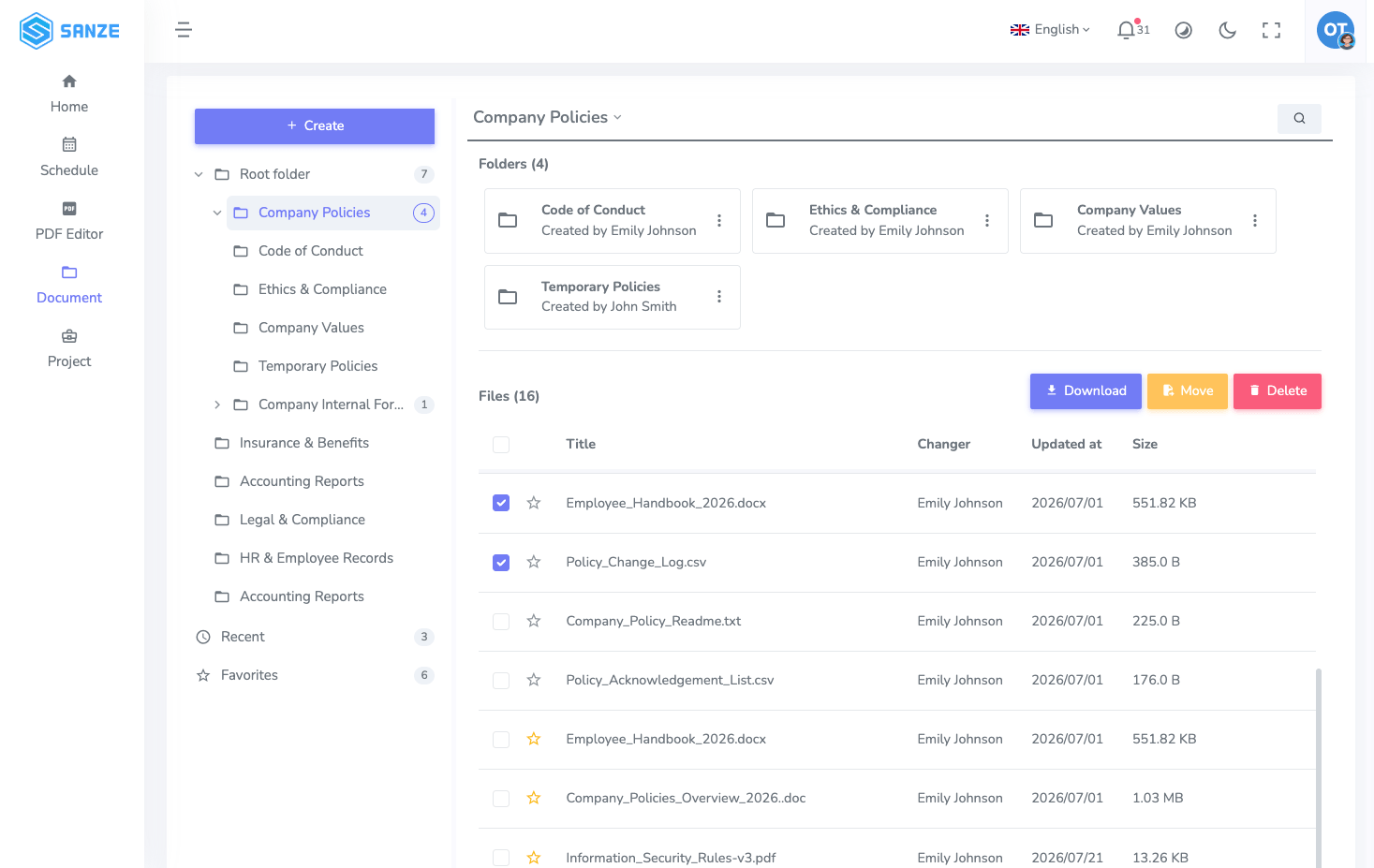The height and width of the screenshot is (868, 1374).
Task: Toggle the hamburger sidebar menu icon
Action: pyautogui.click(x=184, y=30)
